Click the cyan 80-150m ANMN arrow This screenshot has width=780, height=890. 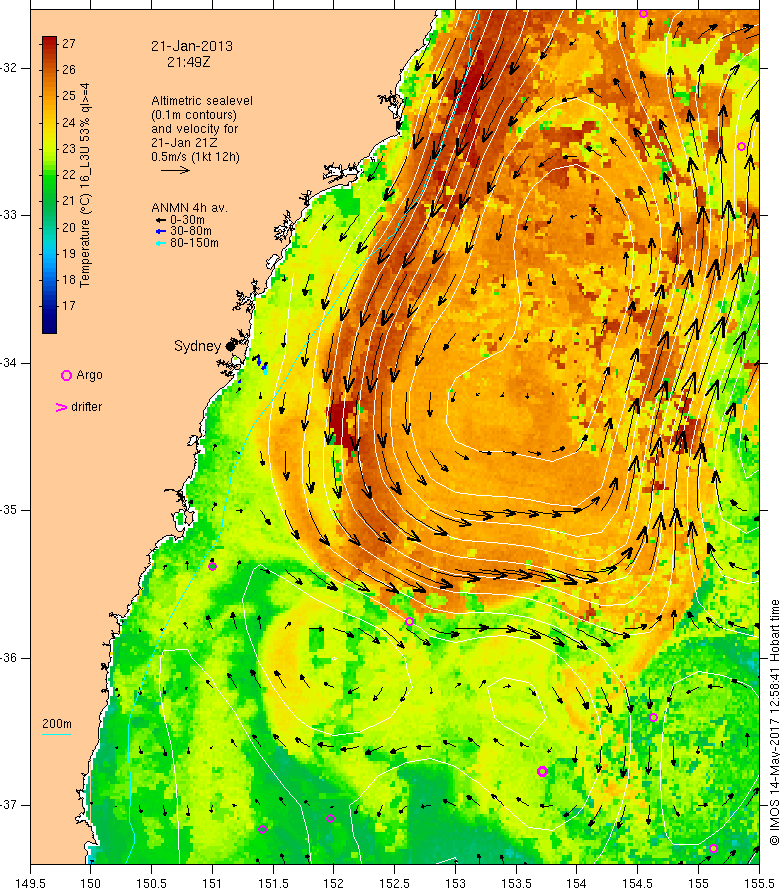coord(161,243)
